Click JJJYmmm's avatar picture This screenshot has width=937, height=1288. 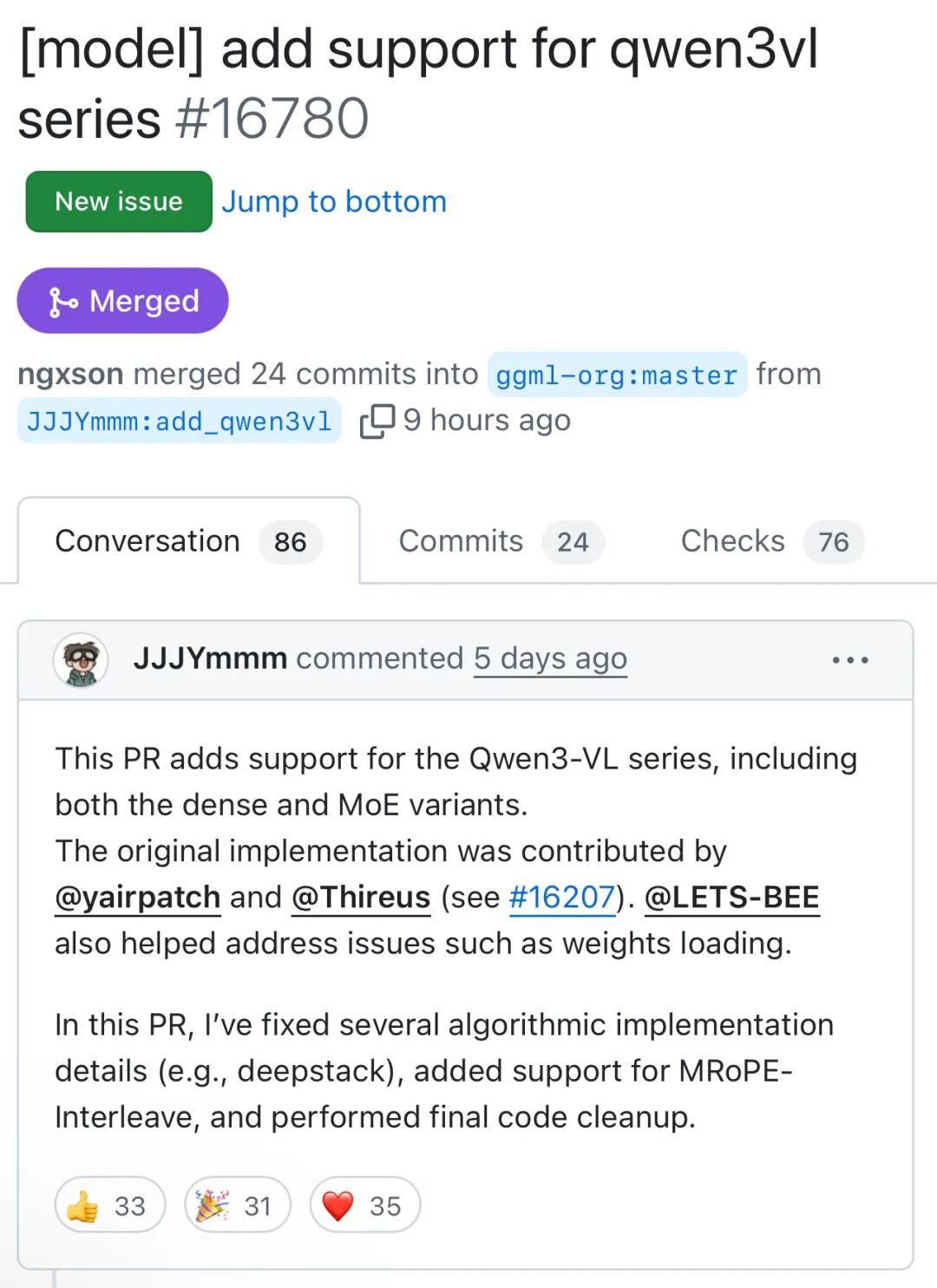(x=81, y=659)
